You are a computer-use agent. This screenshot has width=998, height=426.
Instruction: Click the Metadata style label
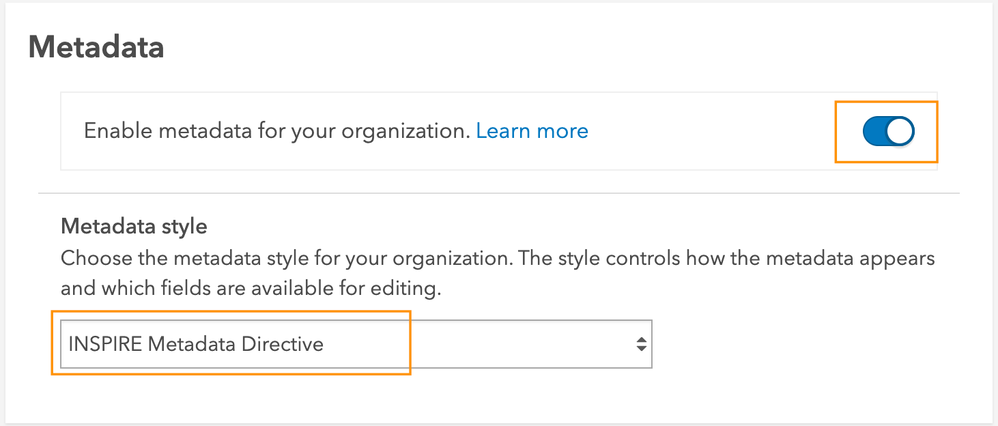(133, 226)
